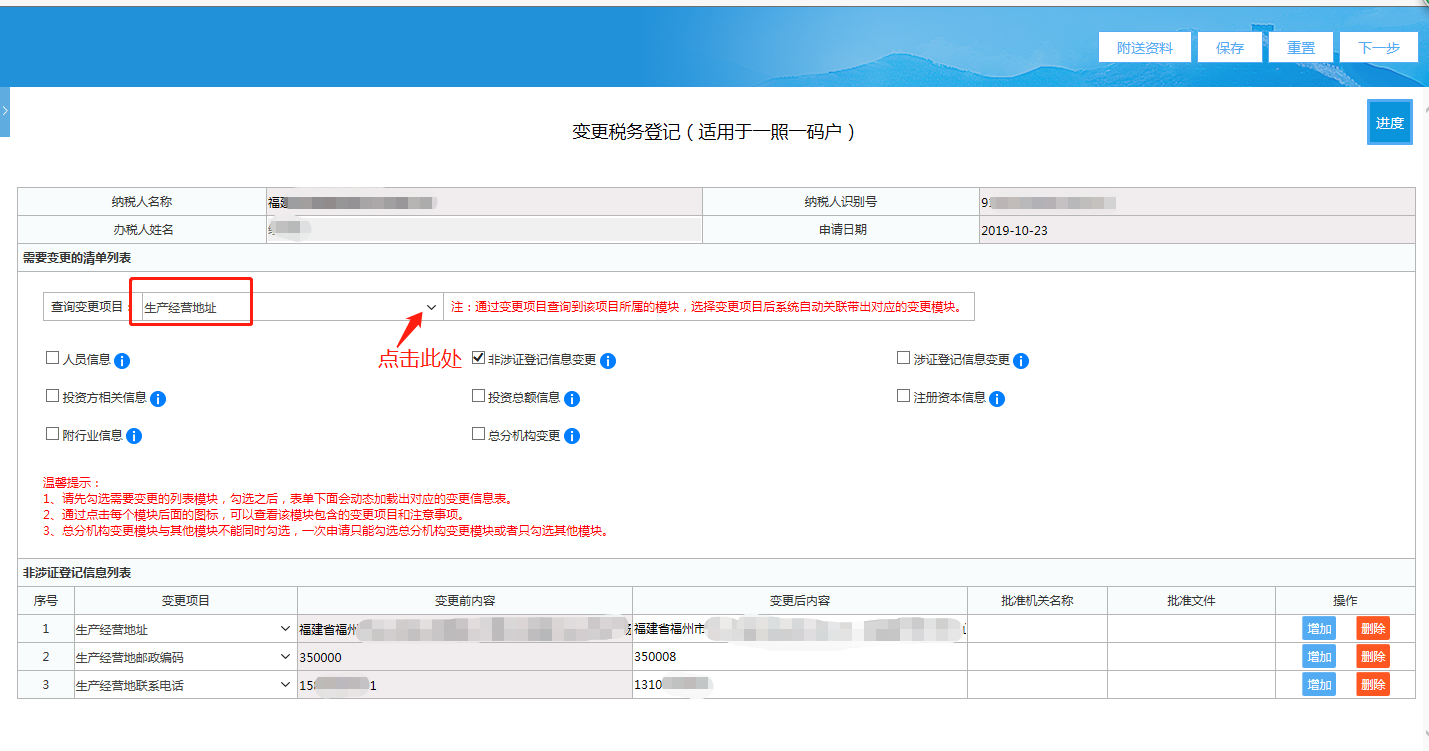1429x751 pixels.
Task: Click info icon next to 注册资本信息
Action: point(997,399)
